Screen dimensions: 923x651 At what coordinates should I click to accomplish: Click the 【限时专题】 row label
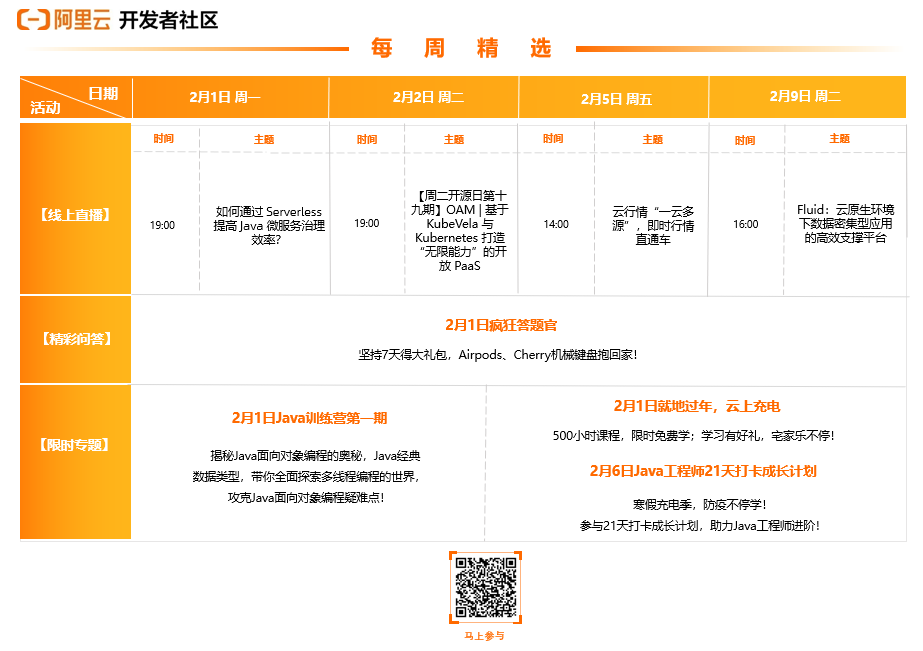tap(75, 445)
